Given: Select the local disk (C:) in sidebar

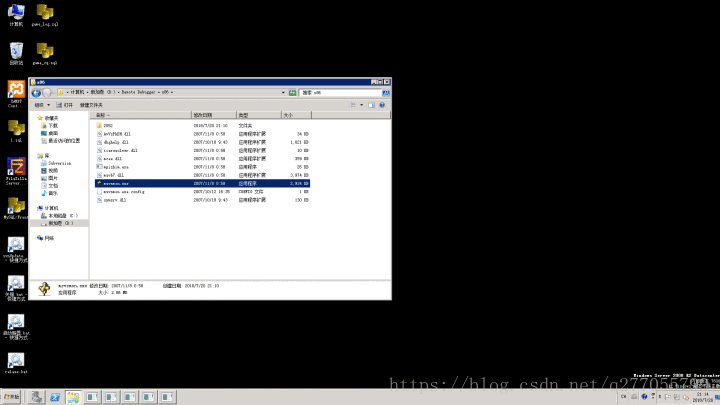Looking at the screenshot, I should pyautogui.click(x=60, y=215).
